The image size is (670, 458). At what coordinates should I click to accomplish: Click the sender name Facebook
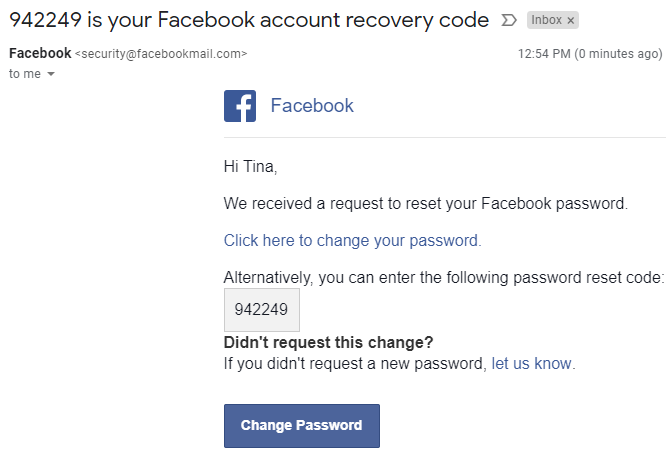(x=39, y=53)
